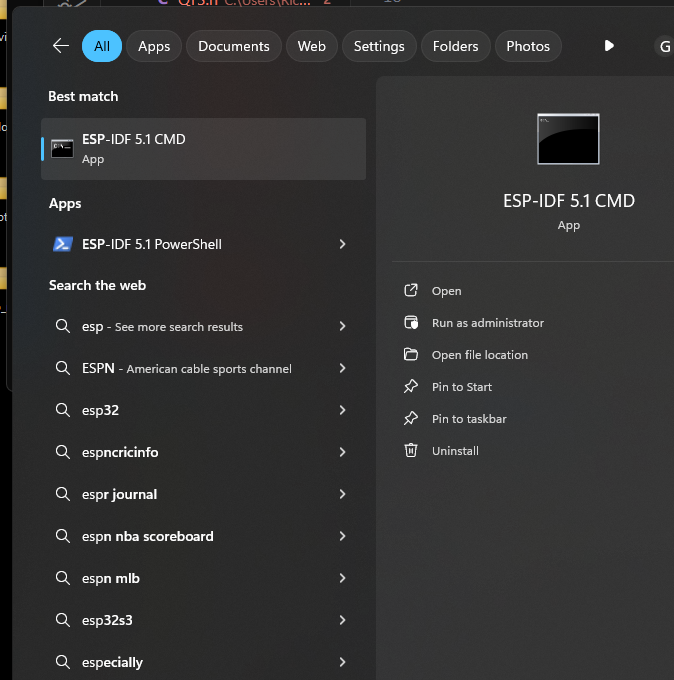Image resolution: width=674 pixels, height=680 pixels.
Task: Choose Run as administrator
Action: click(488, 323)
